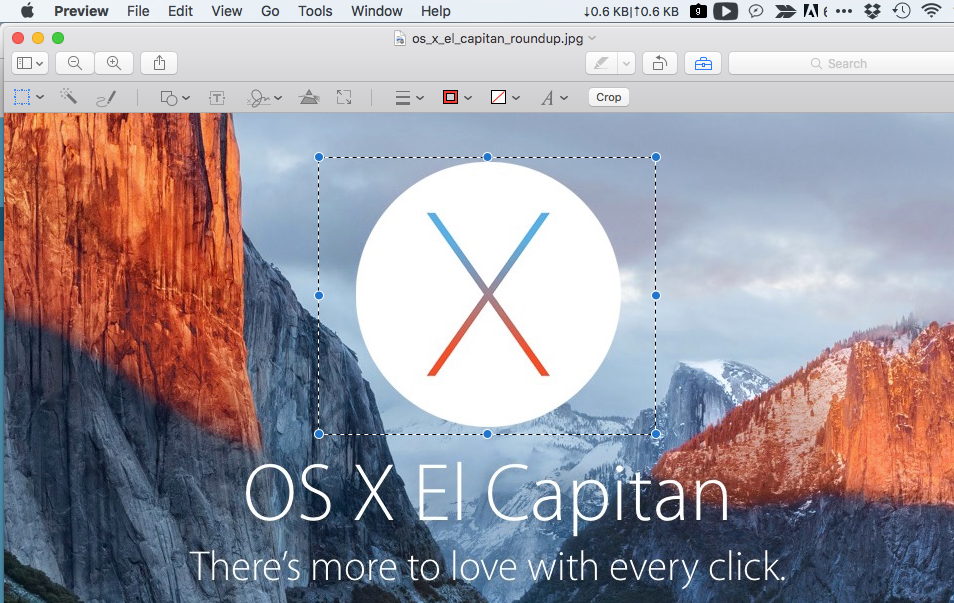The height and width of the screenshot is (603, 954).
Task: Open the Adjust Size tool
Action: point(344,97)
